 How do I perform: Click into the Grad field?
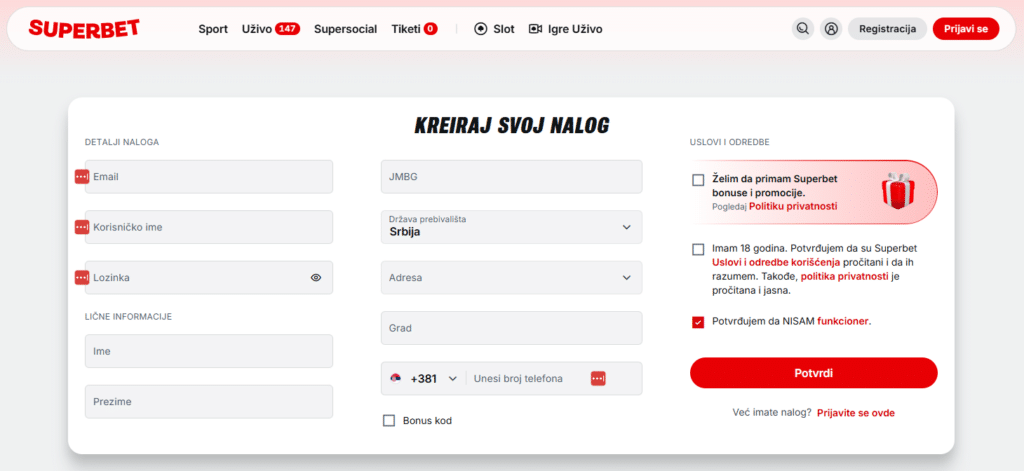pyautogui.click(x=511, y=328)
